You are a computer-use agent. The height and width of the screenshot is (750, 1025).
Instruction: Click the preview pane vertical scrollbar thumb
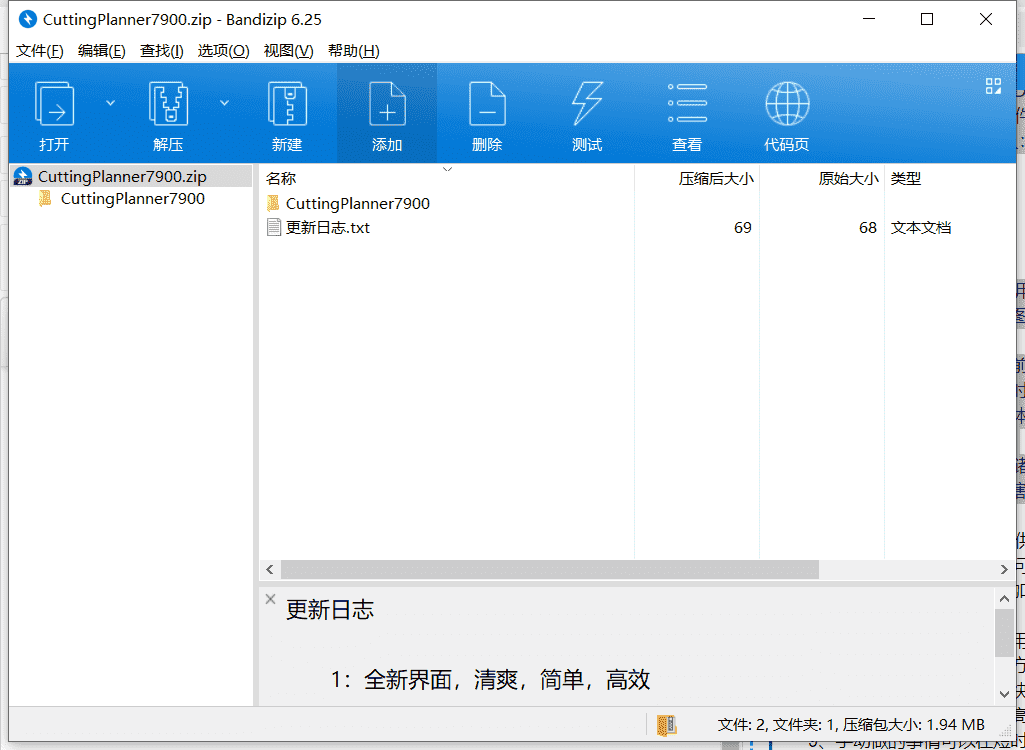click(1004, 633)
